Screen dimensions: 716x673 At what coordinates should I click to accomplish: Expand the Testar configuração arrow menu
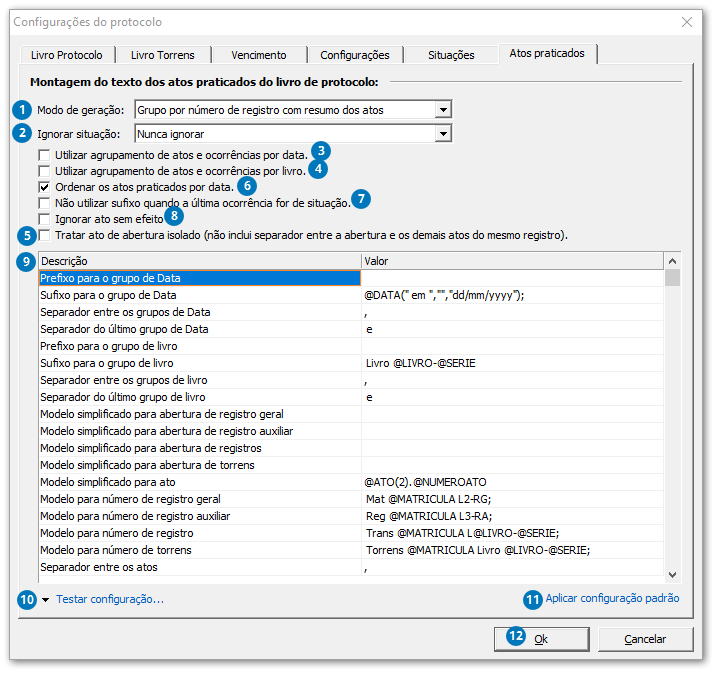46,600
